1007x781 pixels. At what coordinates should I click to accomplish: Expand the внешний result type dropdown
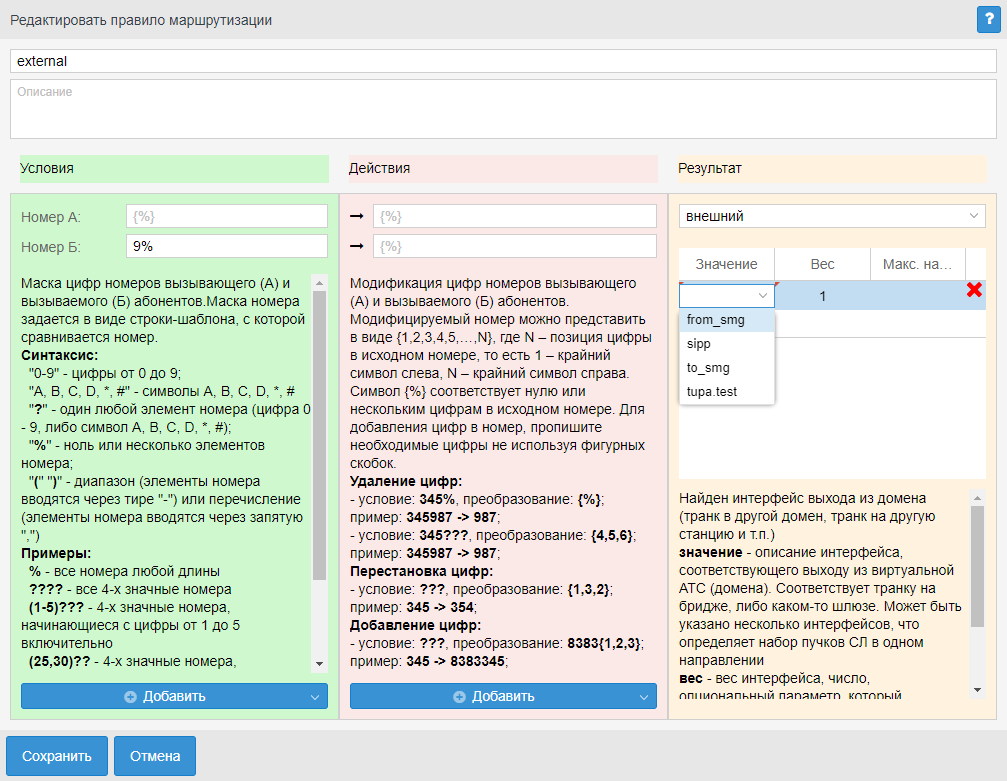tap(832, 216)
